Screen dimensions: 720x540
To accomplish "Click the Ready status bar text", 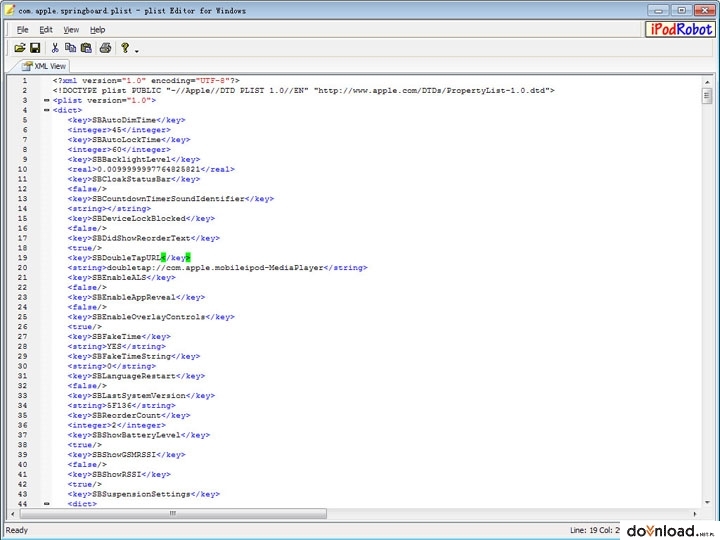I will (x=17, y=530).
